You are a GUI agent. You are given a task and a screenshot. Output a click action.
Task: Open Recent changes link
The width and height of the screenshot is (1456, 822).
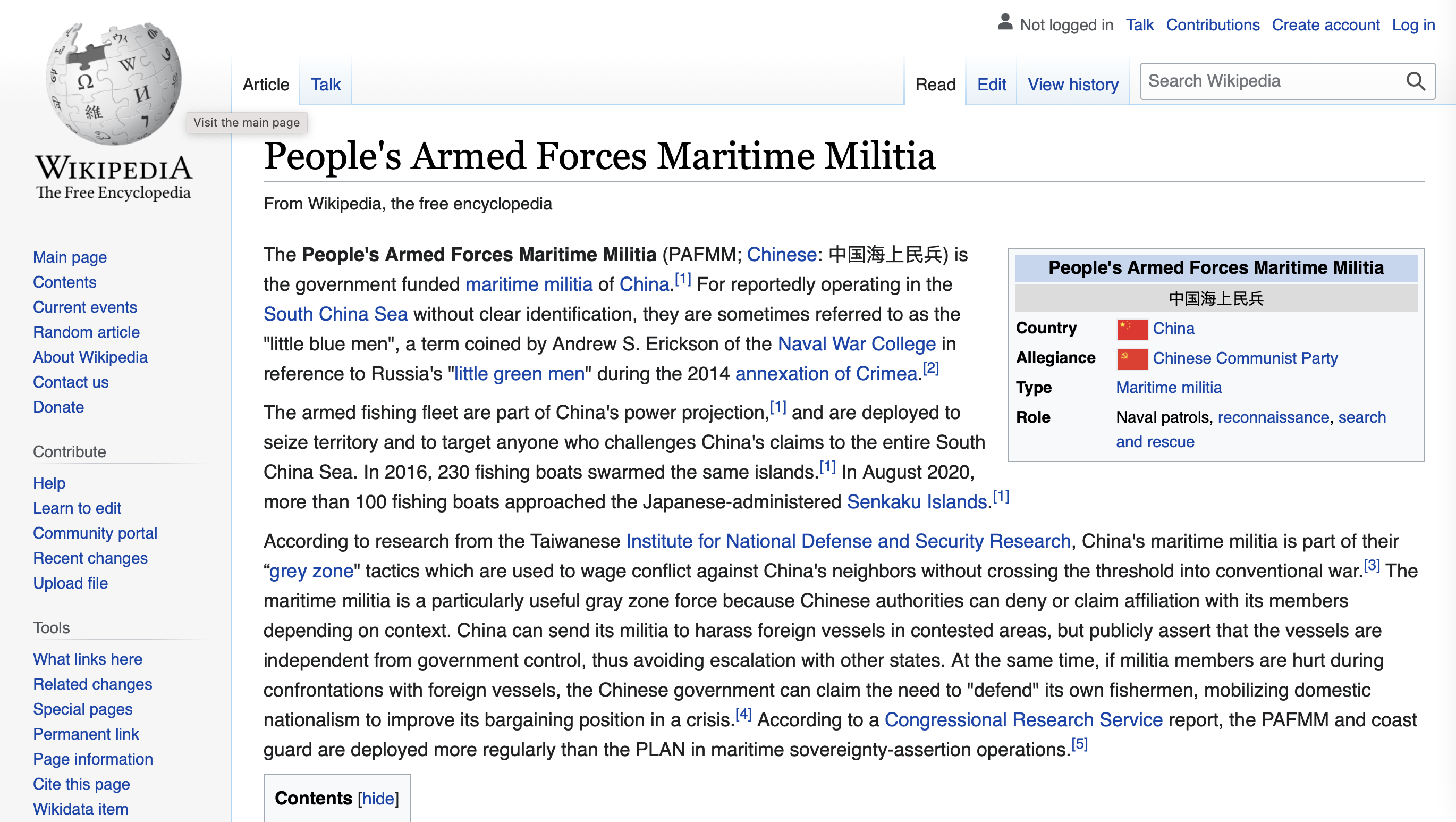tap(90, 558)
